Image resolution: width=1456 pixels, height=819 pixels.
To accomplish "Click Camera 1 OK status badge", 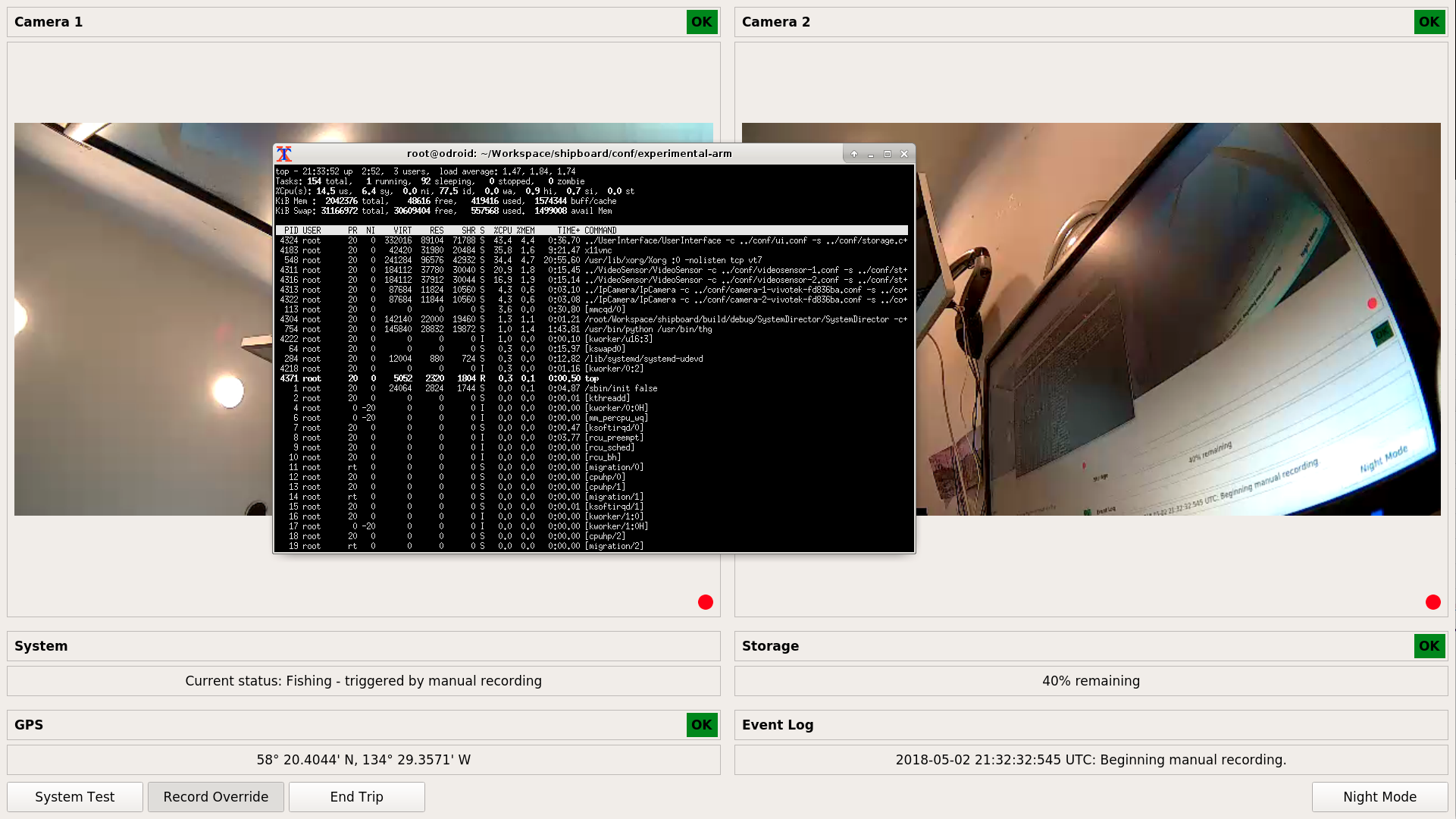I will [702, 22].
